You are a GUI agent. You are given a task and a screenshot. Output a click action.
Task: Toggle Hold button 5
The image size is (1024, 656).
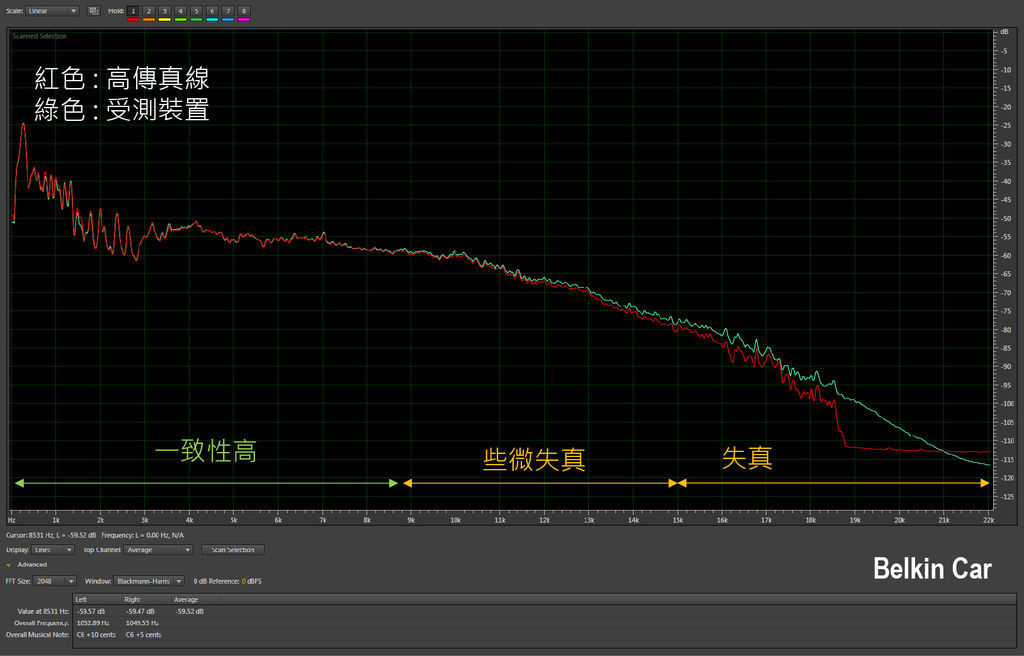(x=196, y=10)
